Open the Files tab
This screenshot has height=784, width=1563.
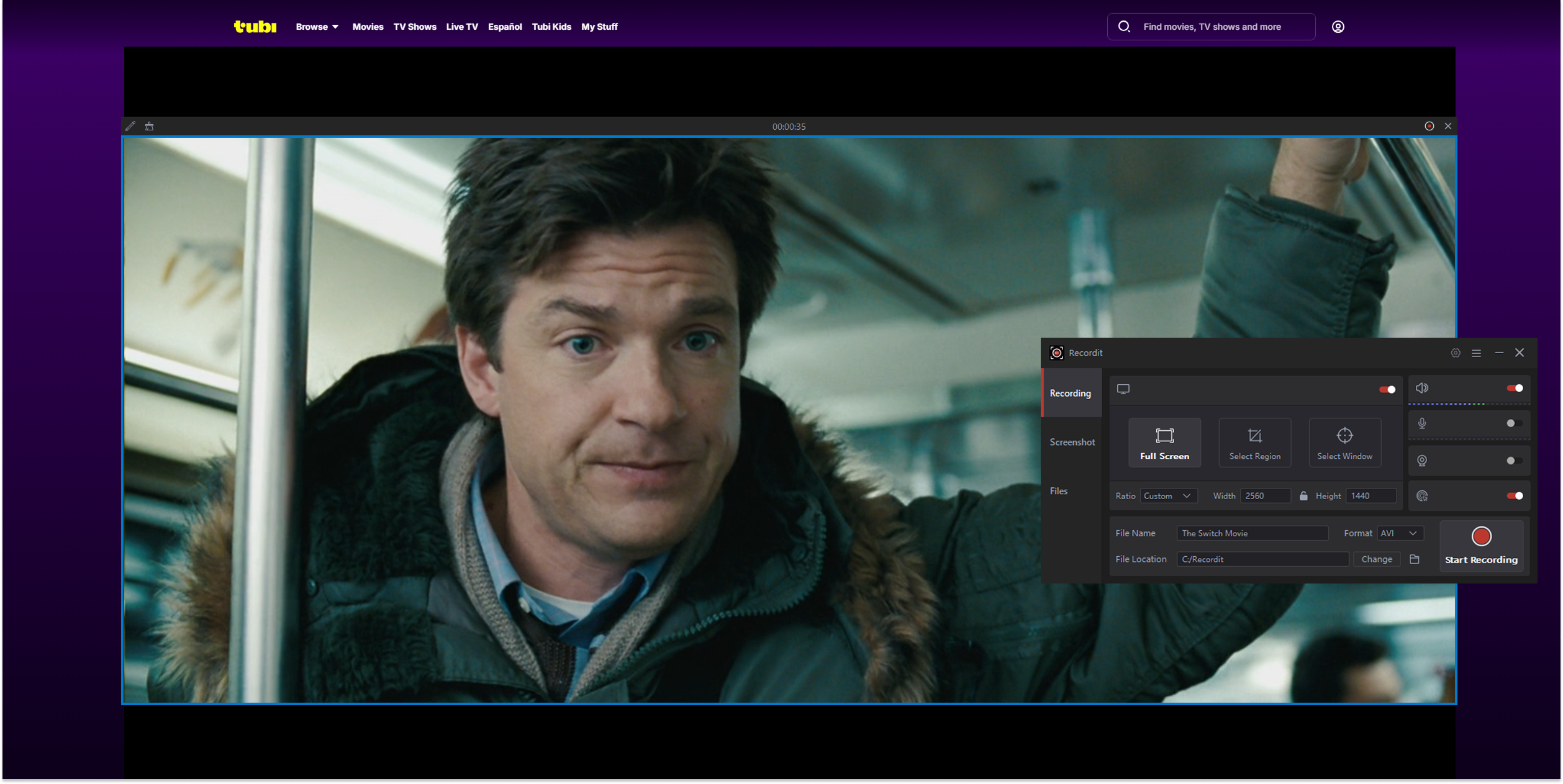(x=1071, y=491)
